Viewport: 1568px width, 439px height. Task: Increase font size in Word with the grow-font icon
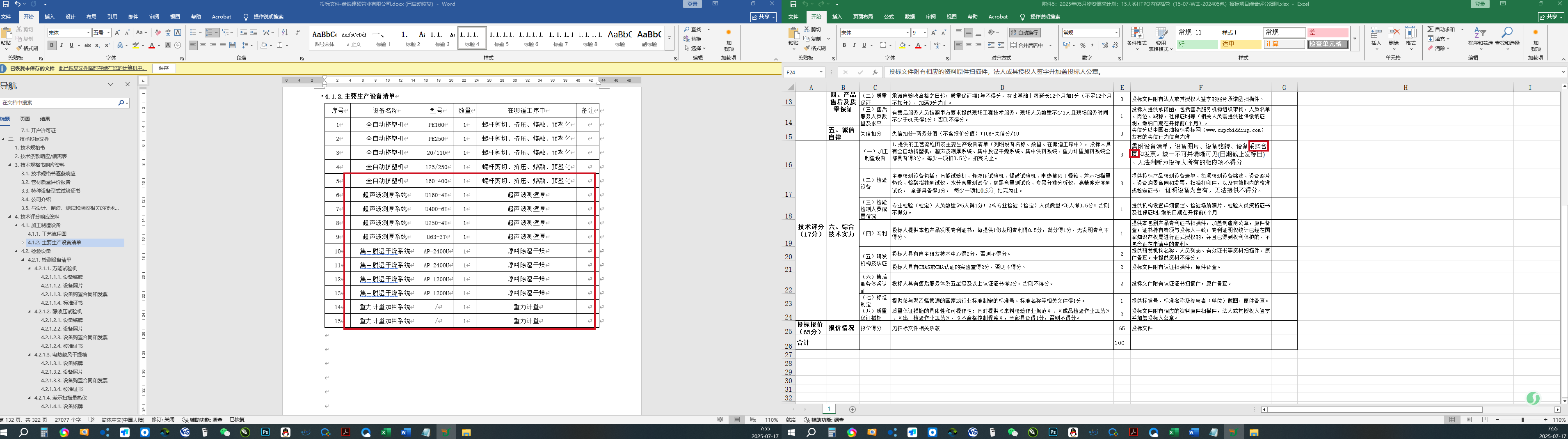click(x=117, y=32)
